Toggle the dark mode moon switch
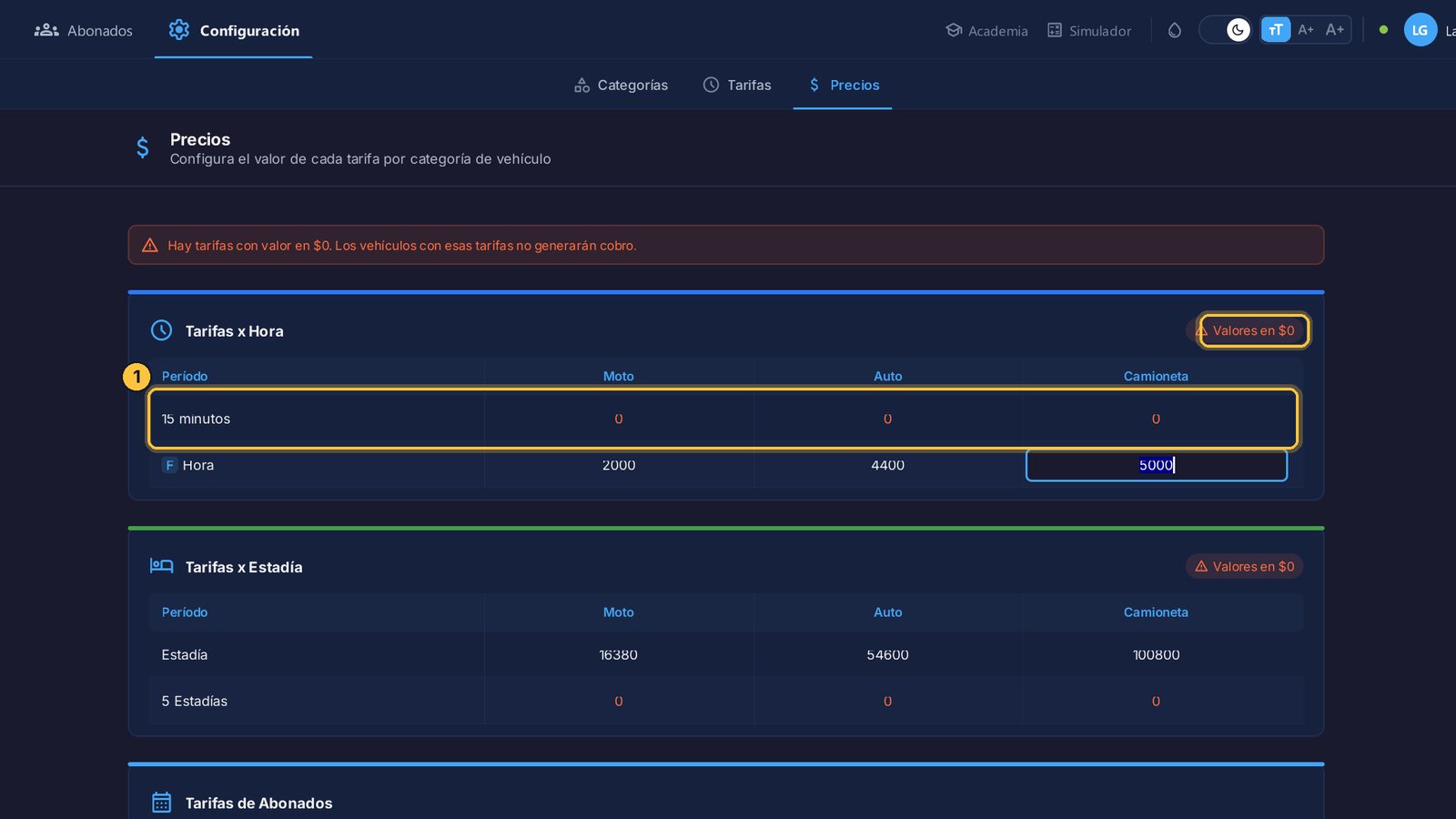This screenshot has width=1456, height=819. coord(1226,30)
